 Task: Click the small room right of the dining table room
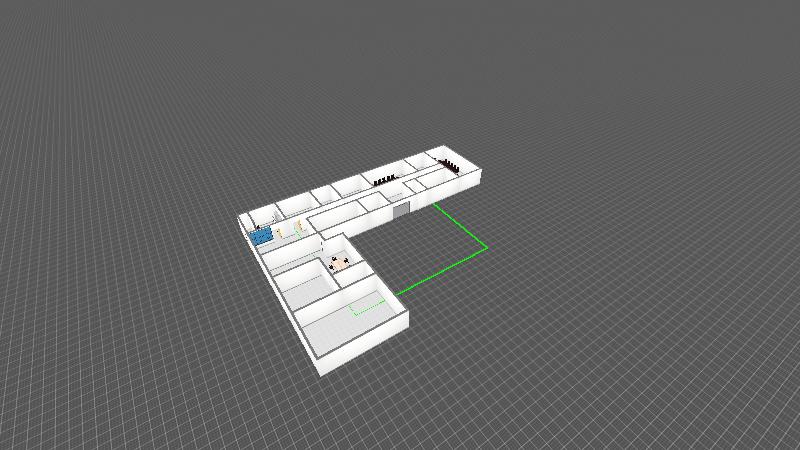pos(357,274)
